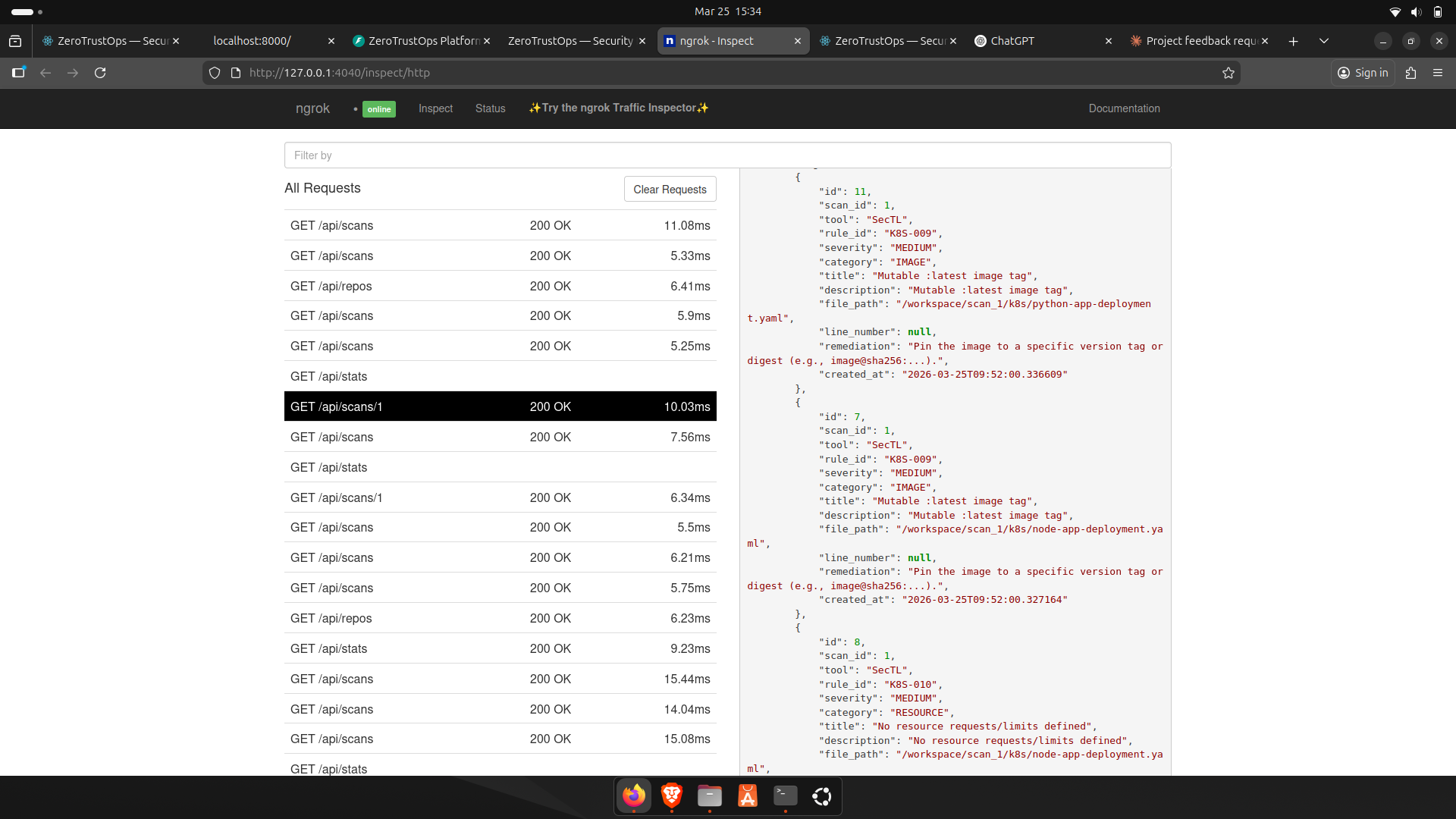This screenshot has height=819, width=1456.
Task: Open the ngrok Status menu item
Action: (x=490, y=108)
